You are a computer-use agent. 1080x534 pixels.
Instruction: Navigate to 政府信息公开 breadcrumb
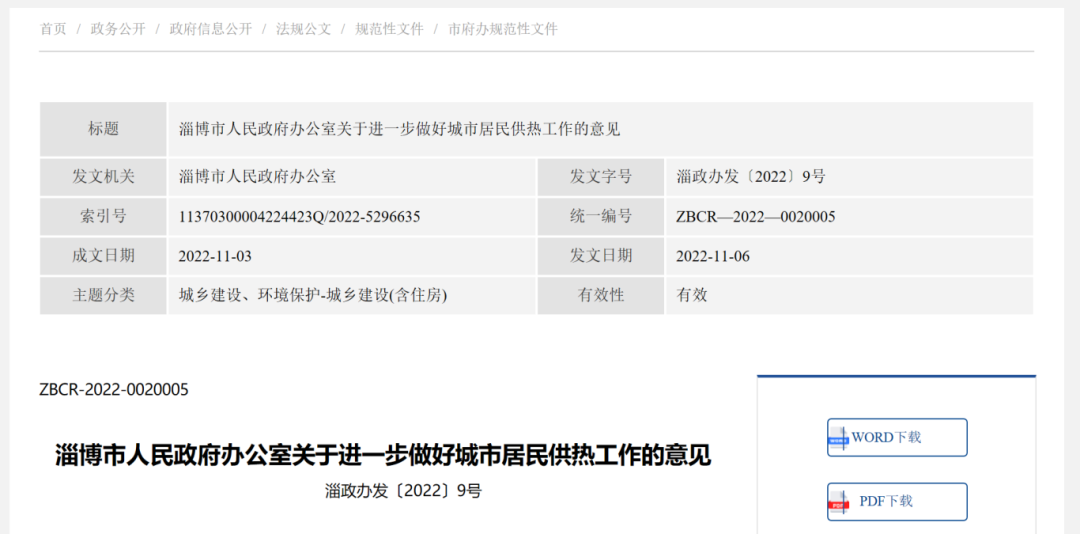tap(211, 29)
